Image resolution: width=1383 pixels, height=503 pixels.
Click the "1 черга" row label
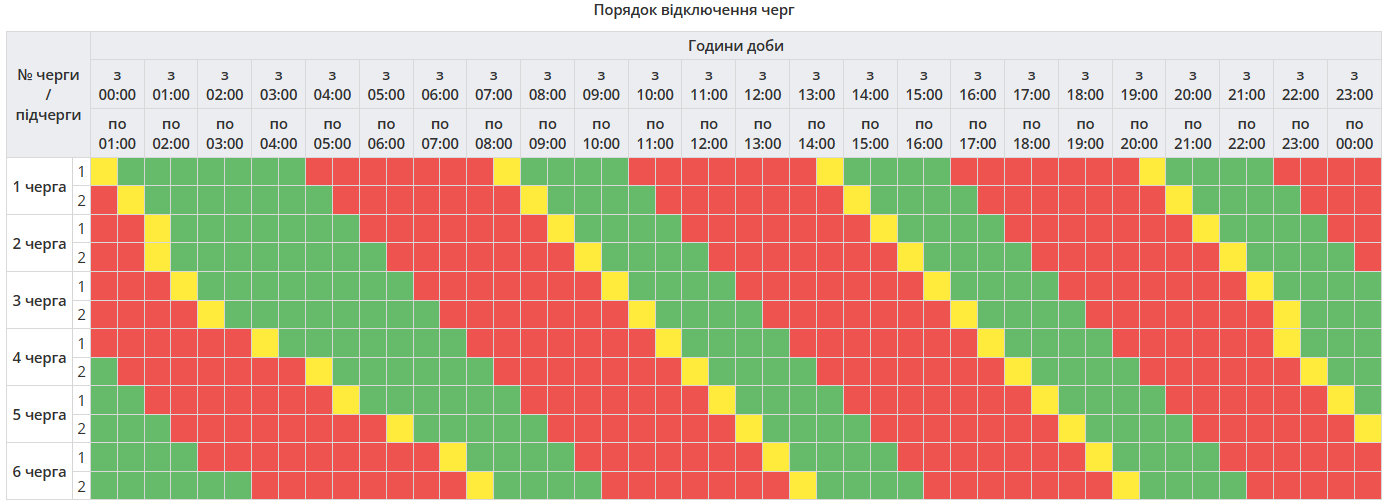click(x=38, y=186)
